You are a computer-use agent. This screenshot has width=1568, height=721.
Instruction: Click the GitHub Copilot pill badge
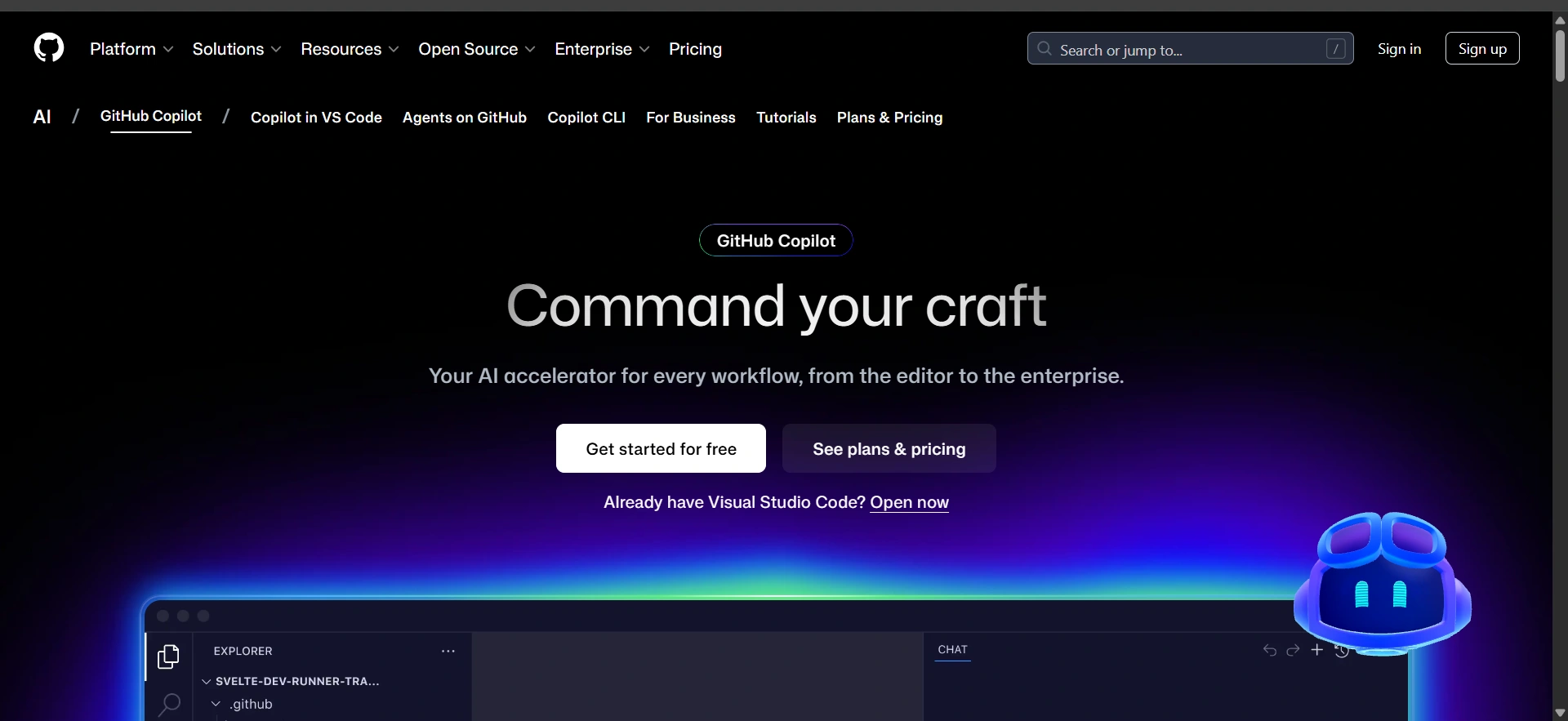pyautogui.click(x=776, y=240)
